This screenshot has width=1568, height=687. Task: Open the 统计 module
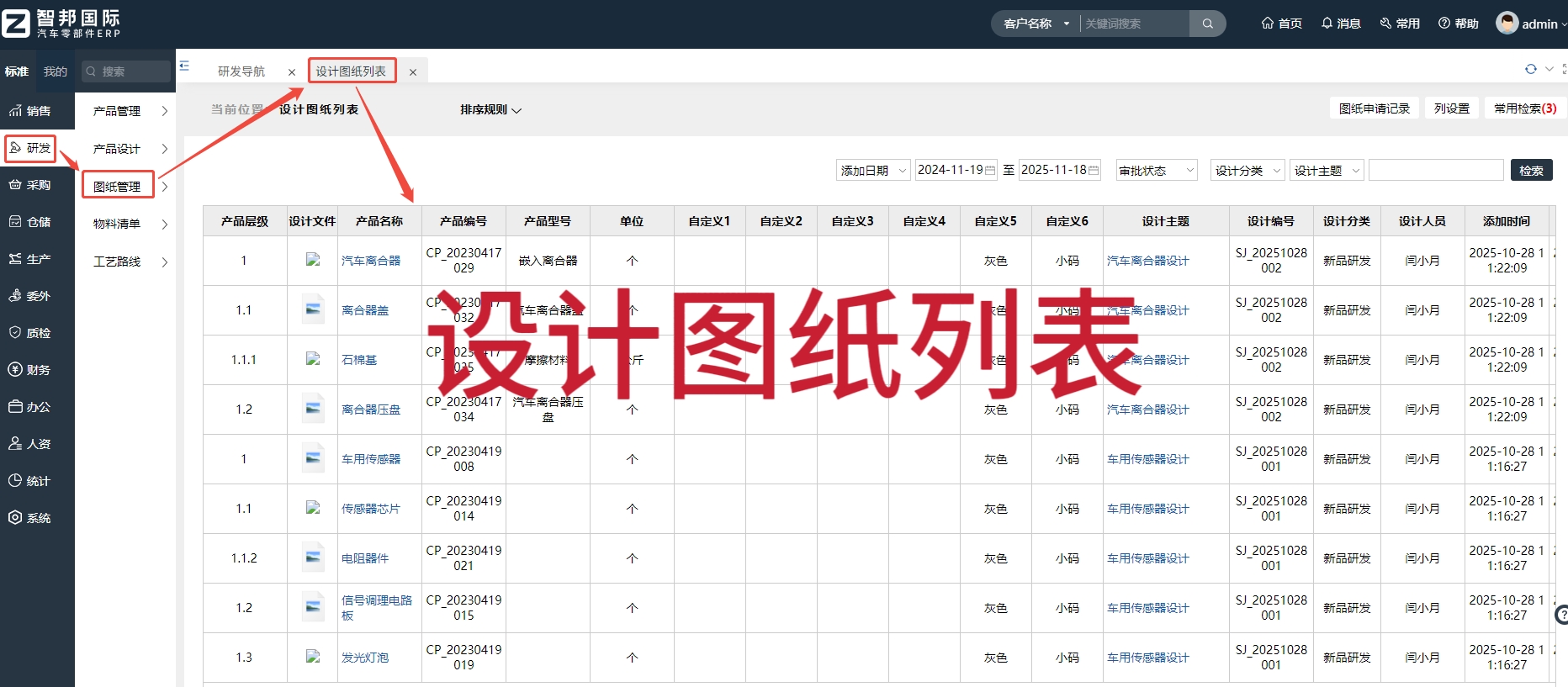(30, 481)
